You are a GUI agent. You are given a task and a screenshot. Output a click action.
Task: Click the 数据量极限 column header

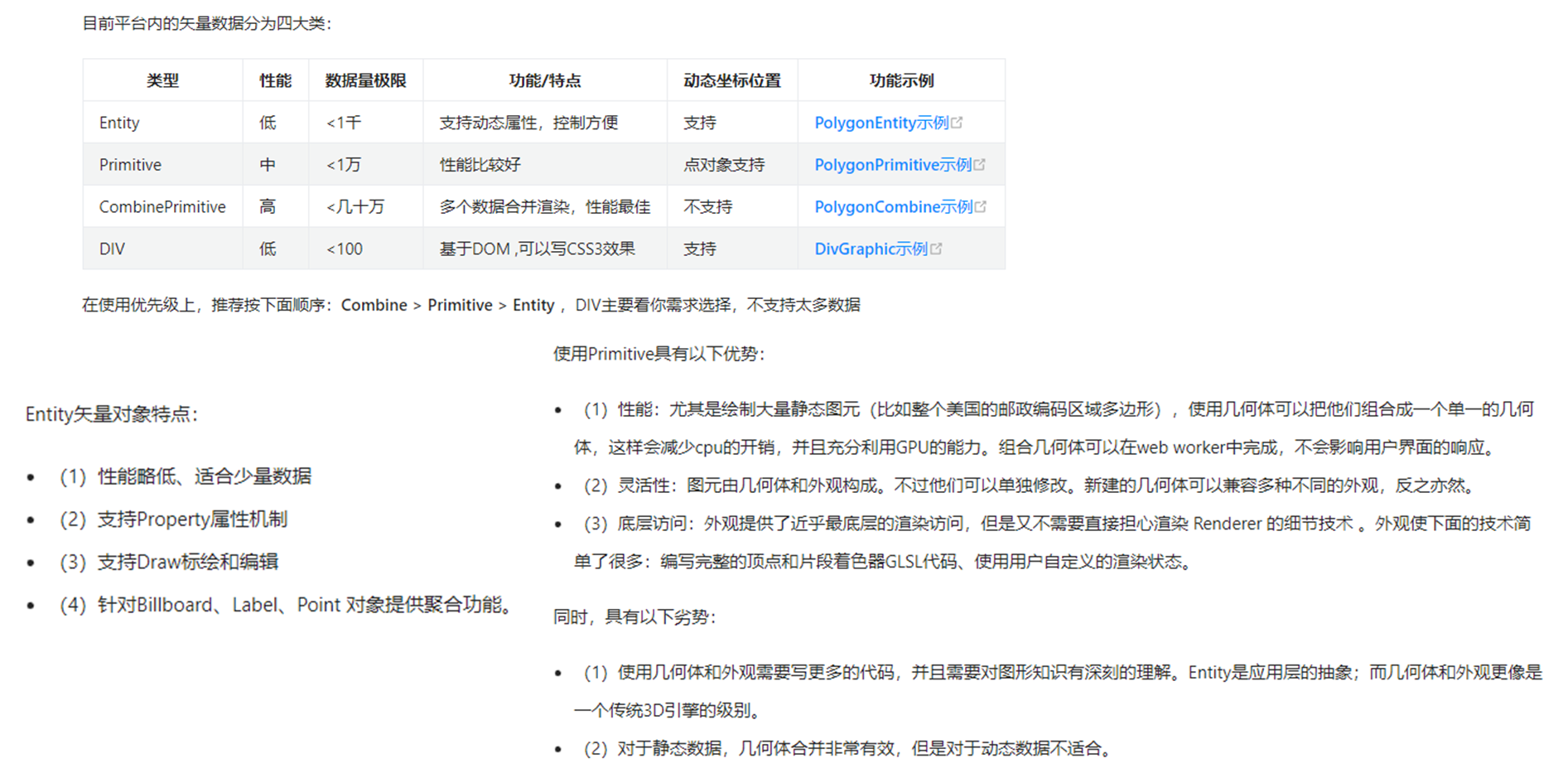[365, 80]
